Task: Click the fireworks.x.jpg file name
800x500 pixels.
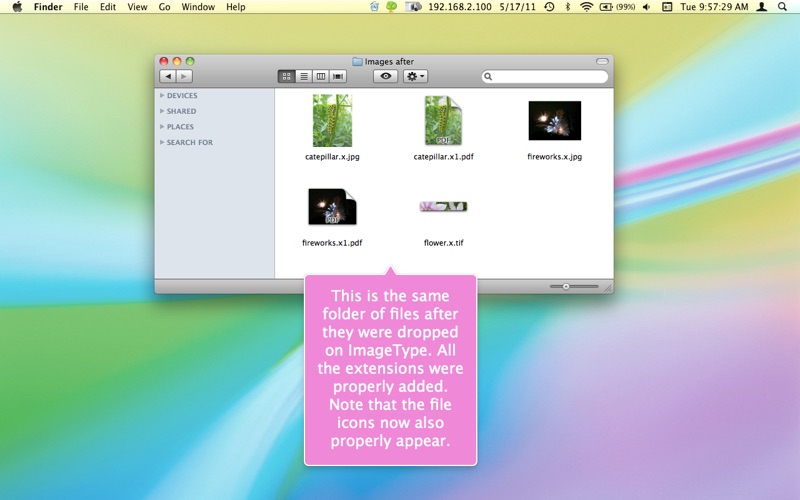Action: pos(555,157)
